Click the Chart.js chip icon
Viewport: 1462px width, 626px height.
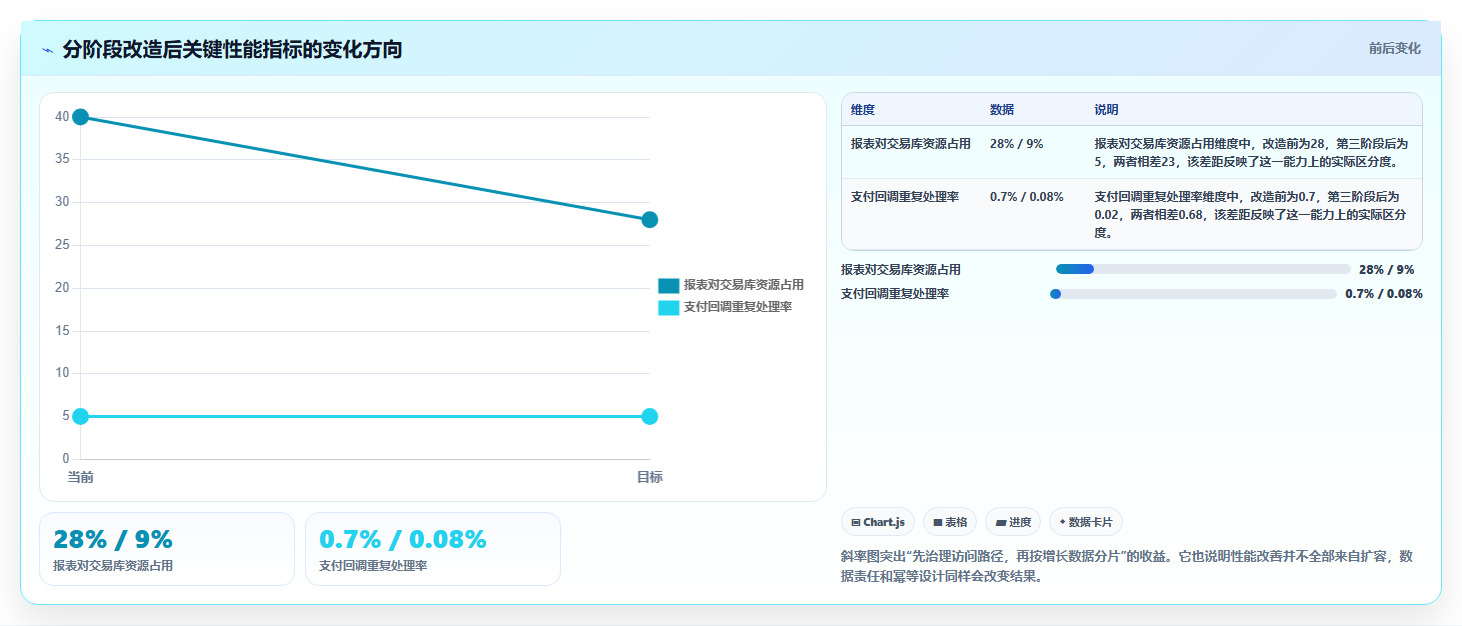click(856, 522)
